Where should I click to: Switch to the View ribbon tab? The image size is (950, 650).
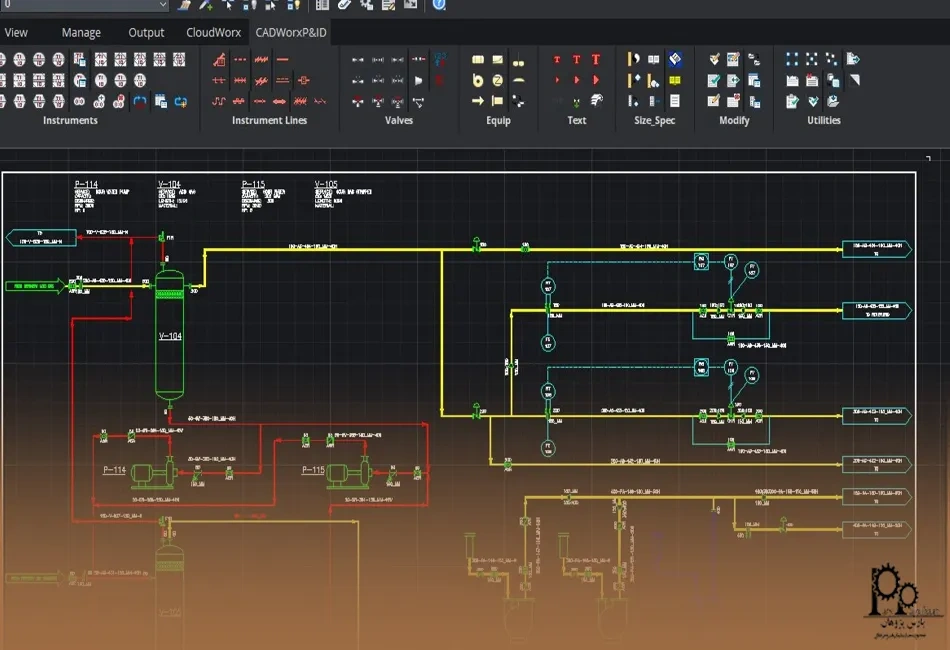(x=16, y=33)
